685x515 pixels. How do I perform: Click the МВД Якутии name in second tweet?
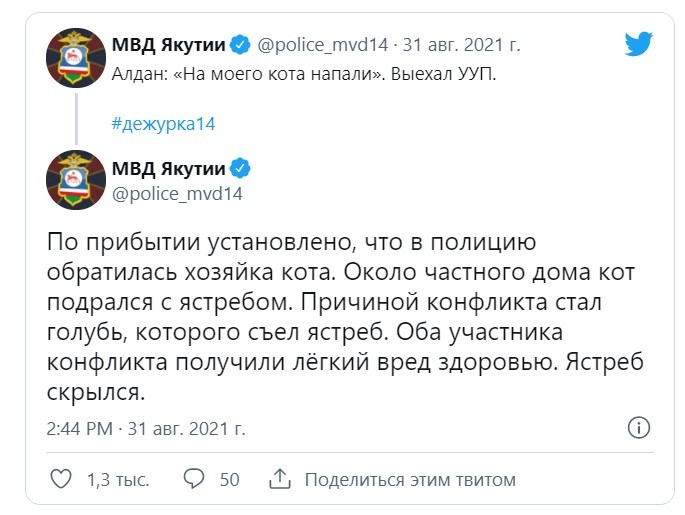[x=169, y=168]
